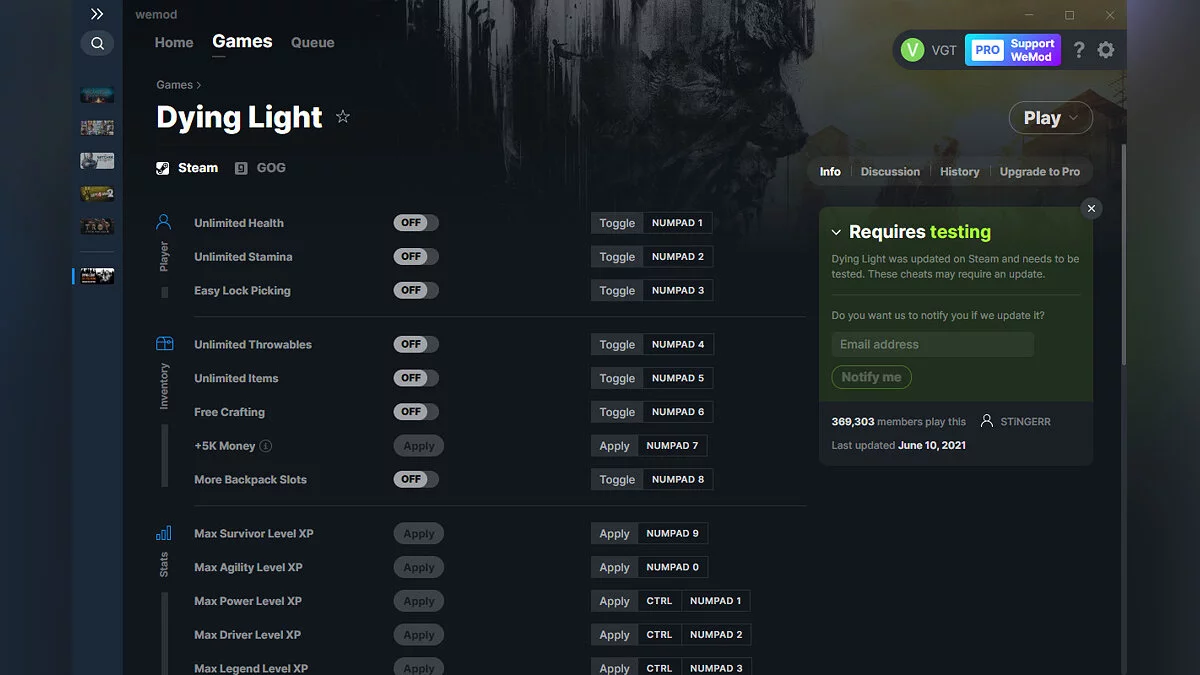The height and width of the screenshot is (675, 1200).
Task: Open the Queue page
Action: (x=312, y=42)
